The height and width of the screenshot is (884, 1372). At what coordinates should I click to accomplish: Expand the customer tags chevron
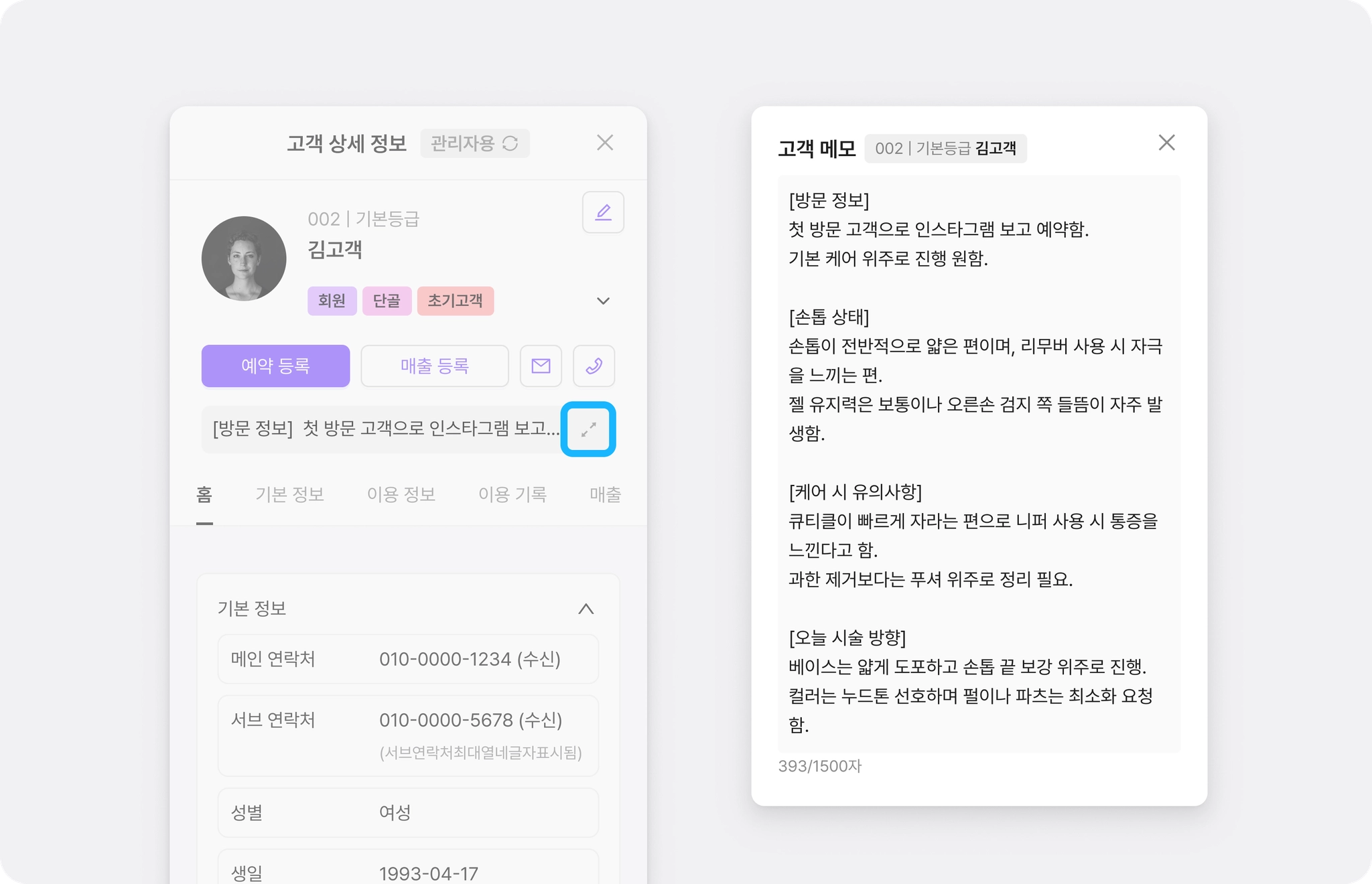point(603,301)
